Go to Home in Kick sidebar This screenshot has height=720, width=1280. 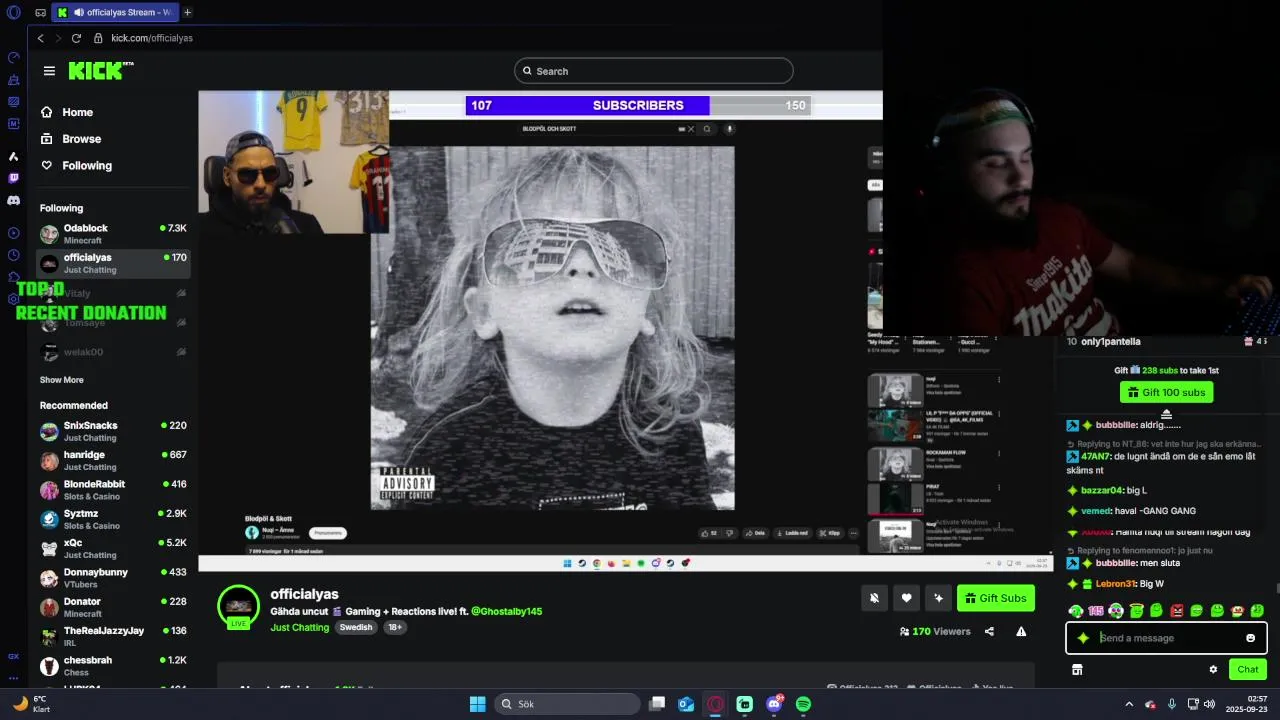click(x=77, y=112)
